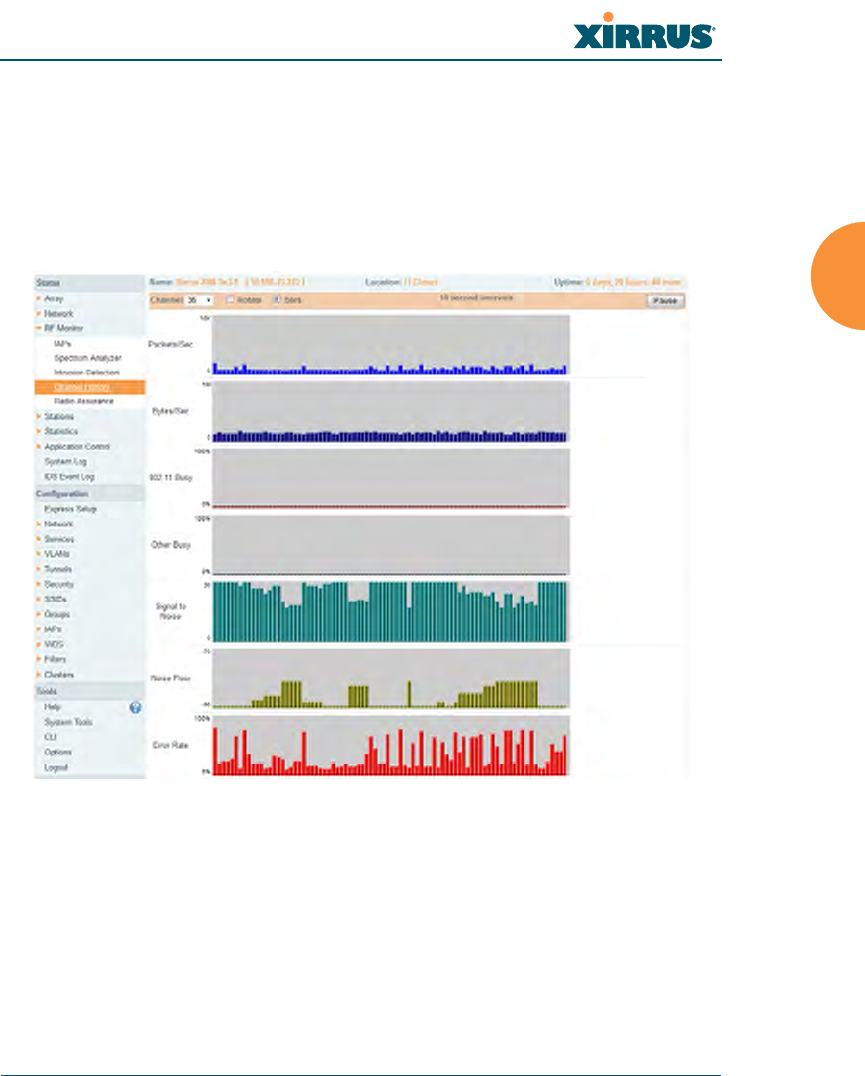Image resolution: width=865 pixels, height=1076 pixels.
Task: Enable the Rotate checkbox
Action: (231, 300)
